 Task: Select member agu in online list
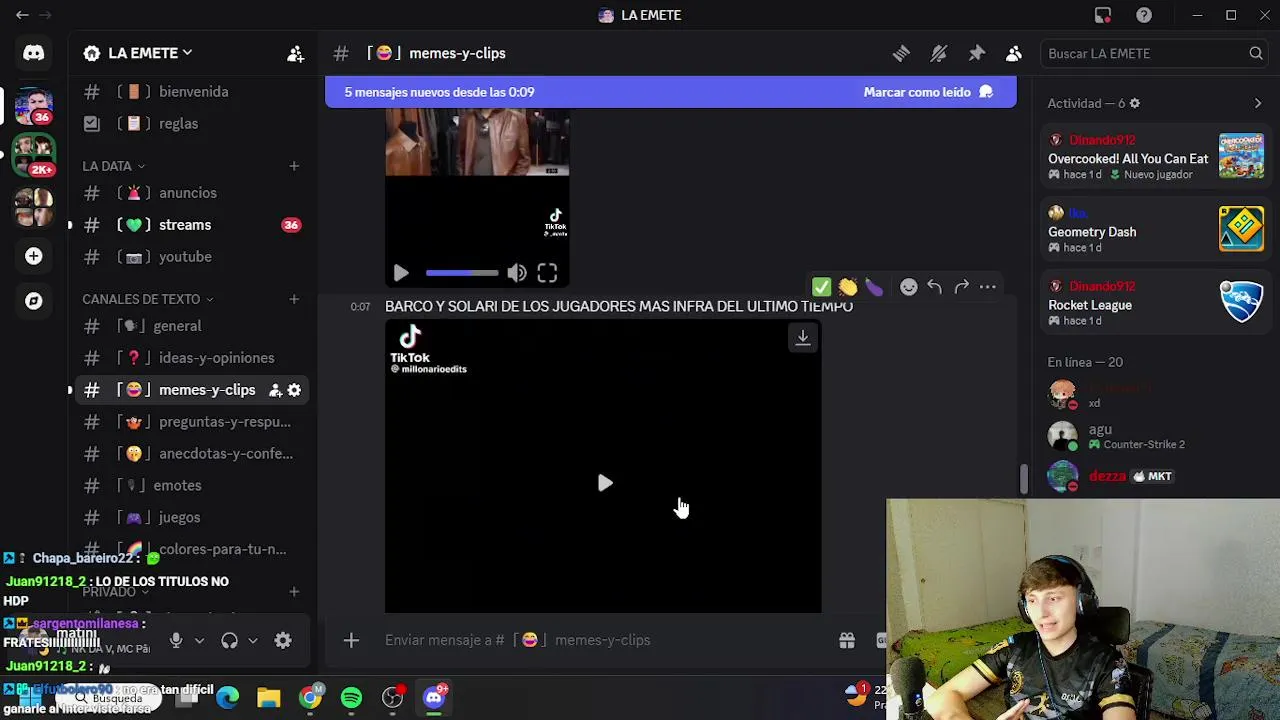pyautogui.click(x=1154, y=436)
